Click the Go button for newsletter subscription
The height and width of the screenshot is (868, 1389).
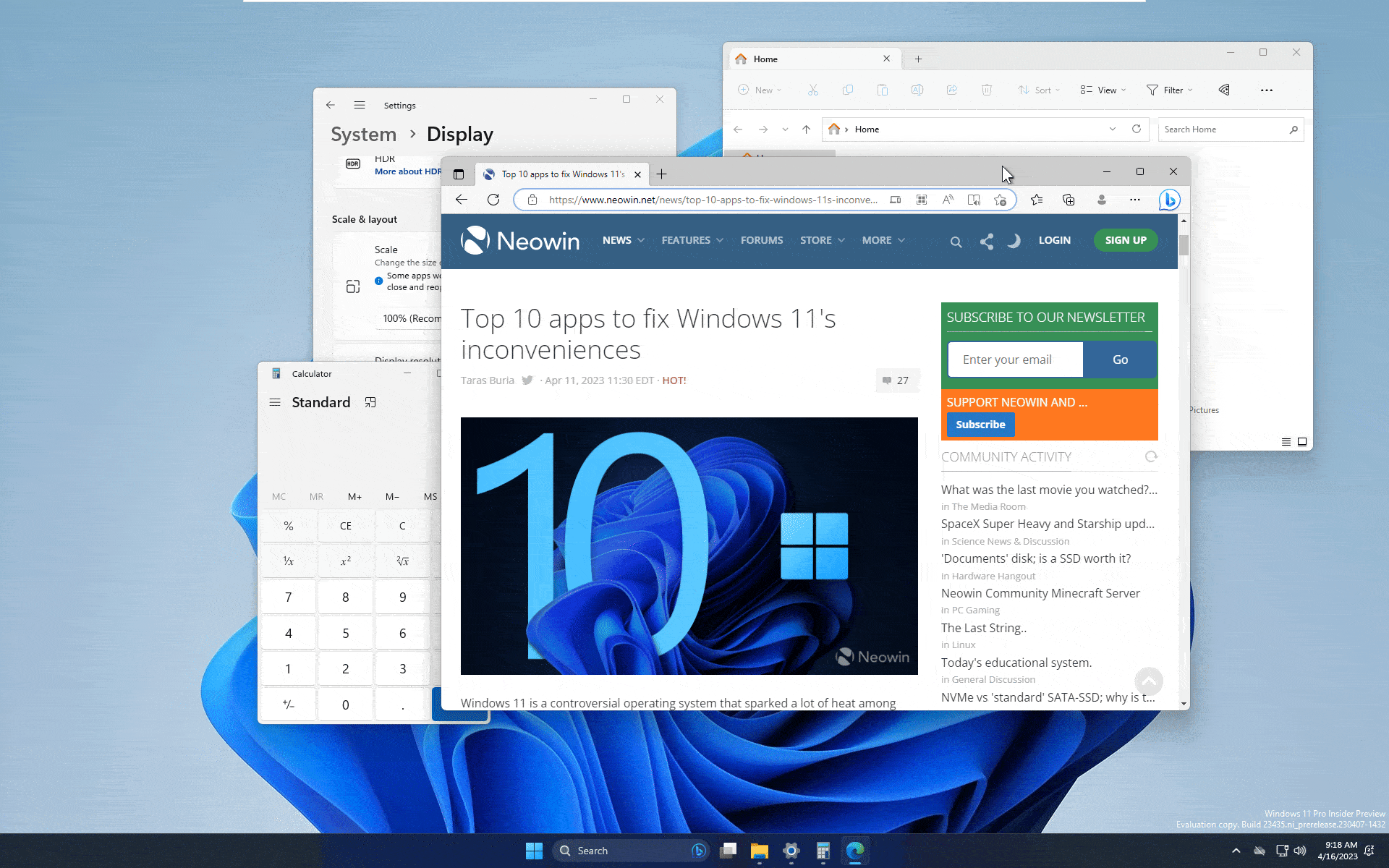tap(1120, 358)
